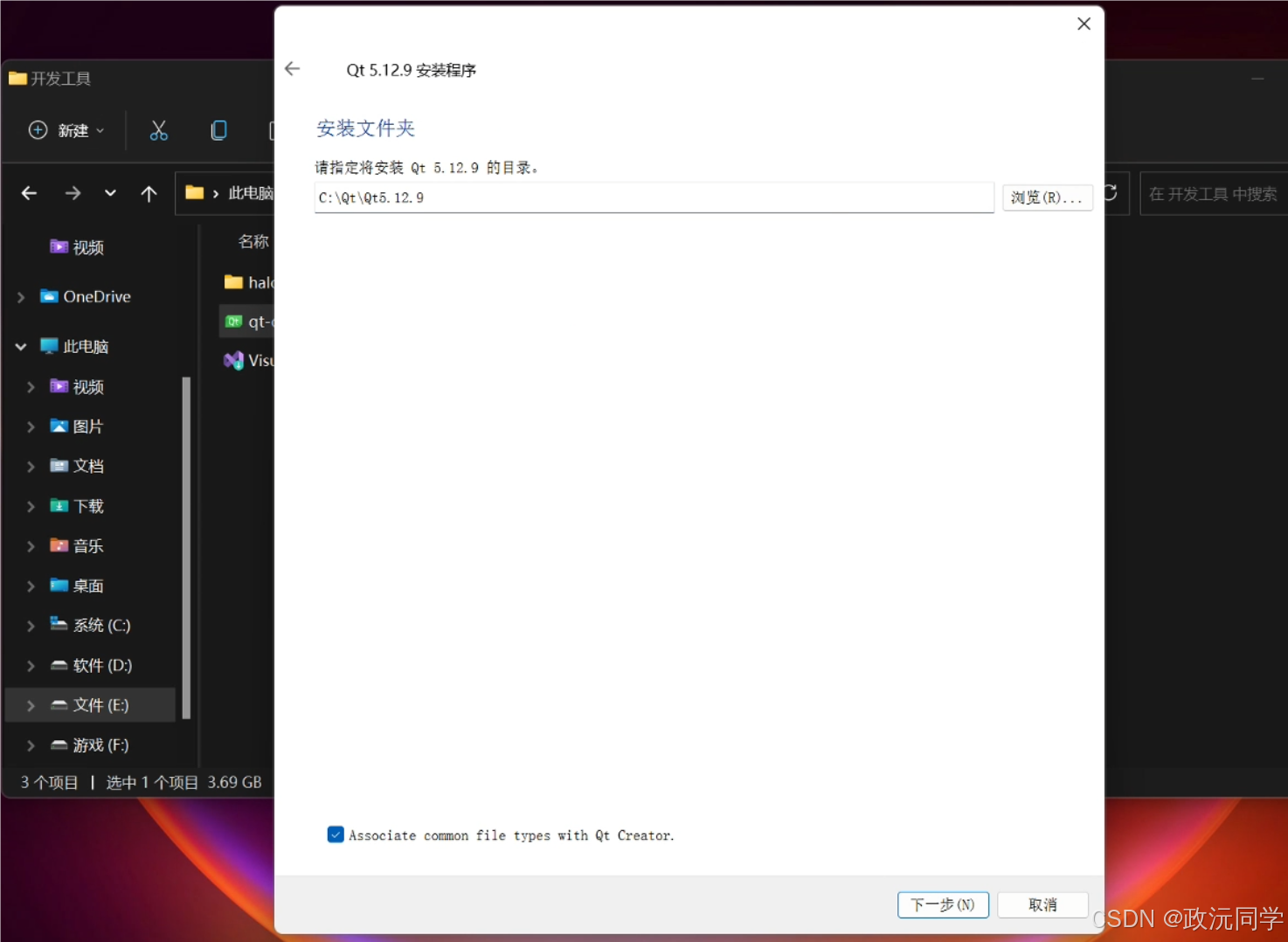The image size is (1288, 942).
Task: Proceed with the 下一步(N) button
Action: (x=943, y=904)
